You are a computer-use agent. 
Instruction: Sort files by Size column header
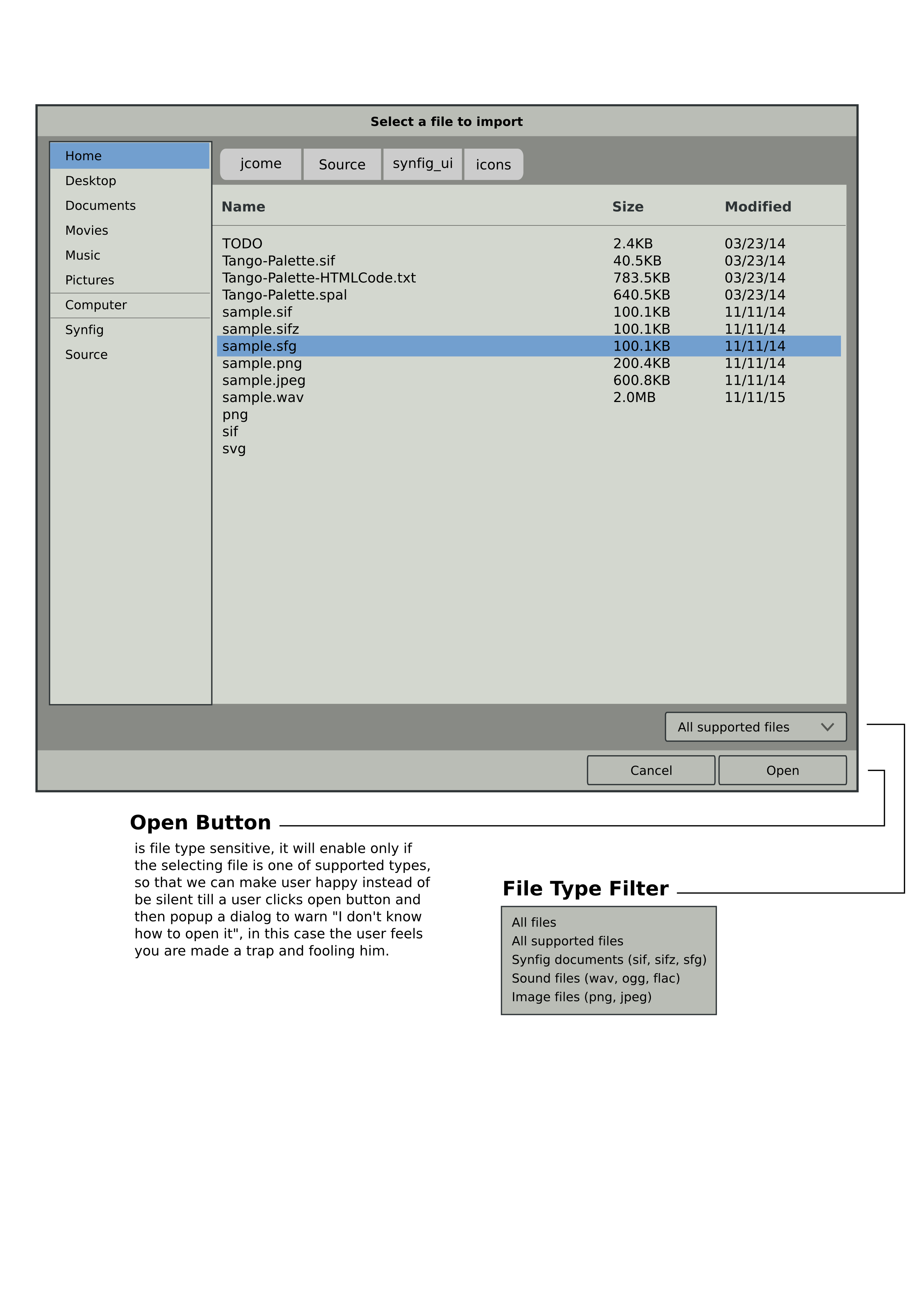627,207
